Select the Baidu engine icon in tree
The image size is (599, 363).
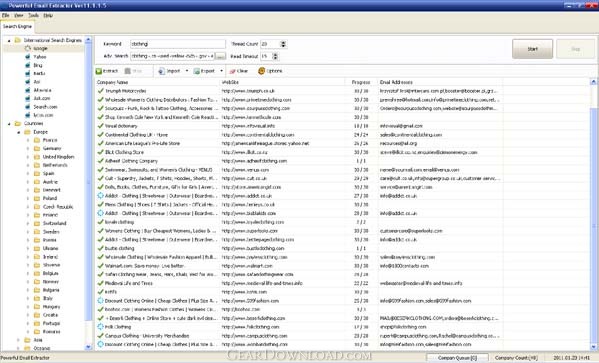28,73
